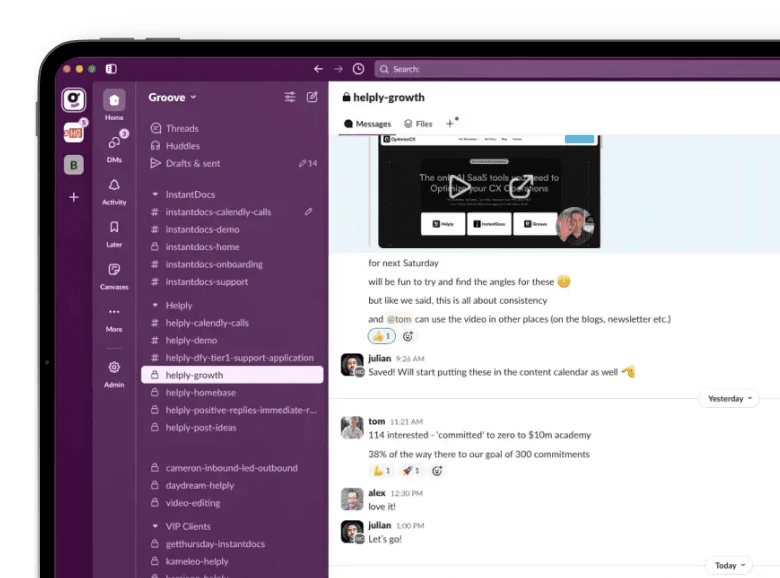The height and width of the screenshot is (578, 780).
Task: Click alex's avatar thumbnail
Action: pos(352,499)
